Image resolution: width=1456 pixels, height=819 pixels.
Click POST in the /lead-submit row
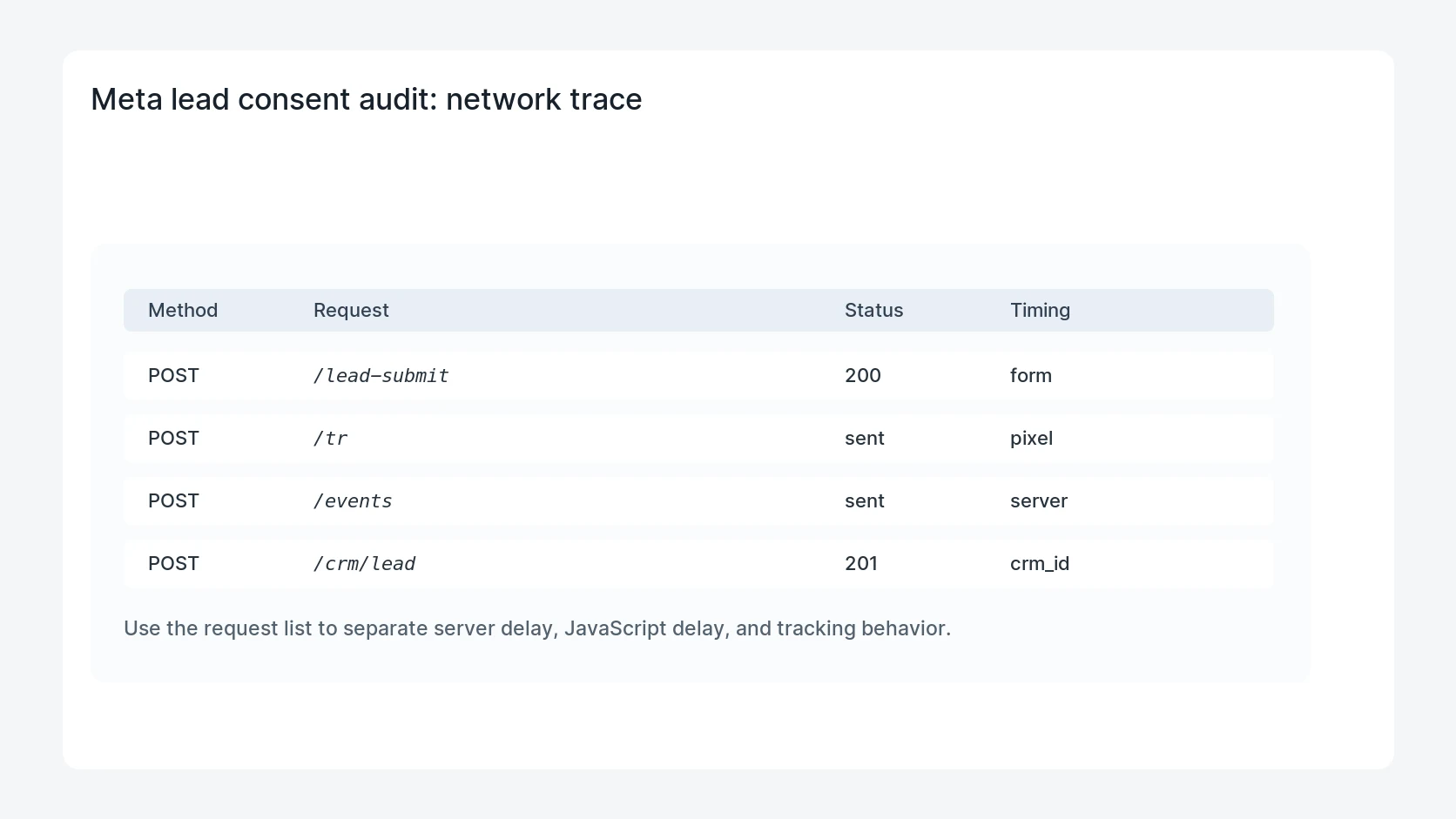point(173,375)
